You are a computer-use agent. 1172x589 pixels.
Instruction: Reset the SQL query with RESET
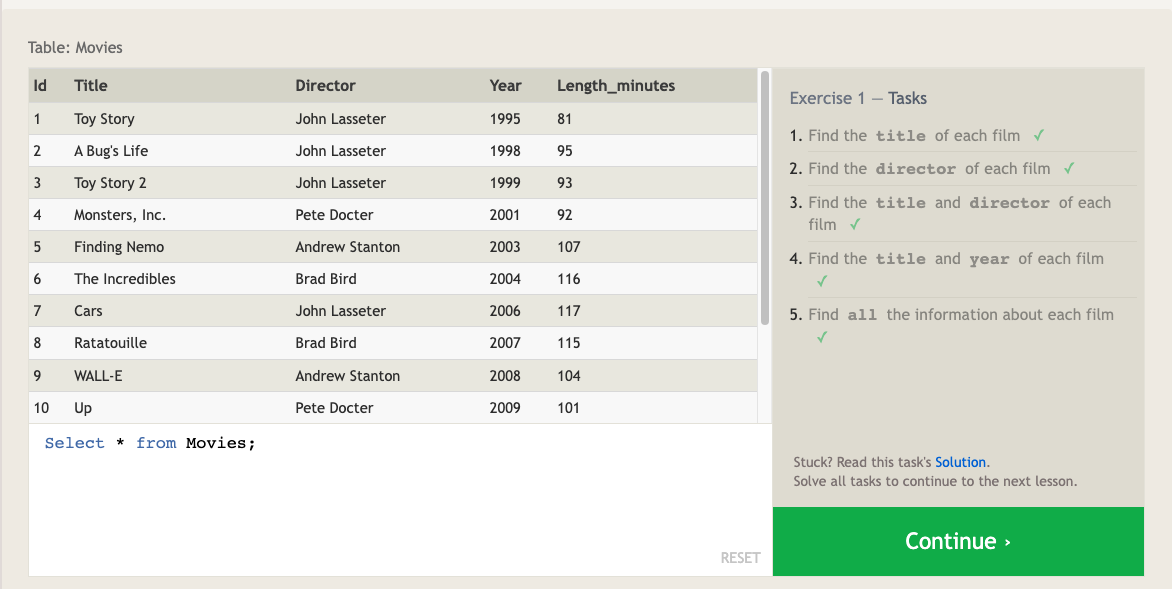click(740, 558)
